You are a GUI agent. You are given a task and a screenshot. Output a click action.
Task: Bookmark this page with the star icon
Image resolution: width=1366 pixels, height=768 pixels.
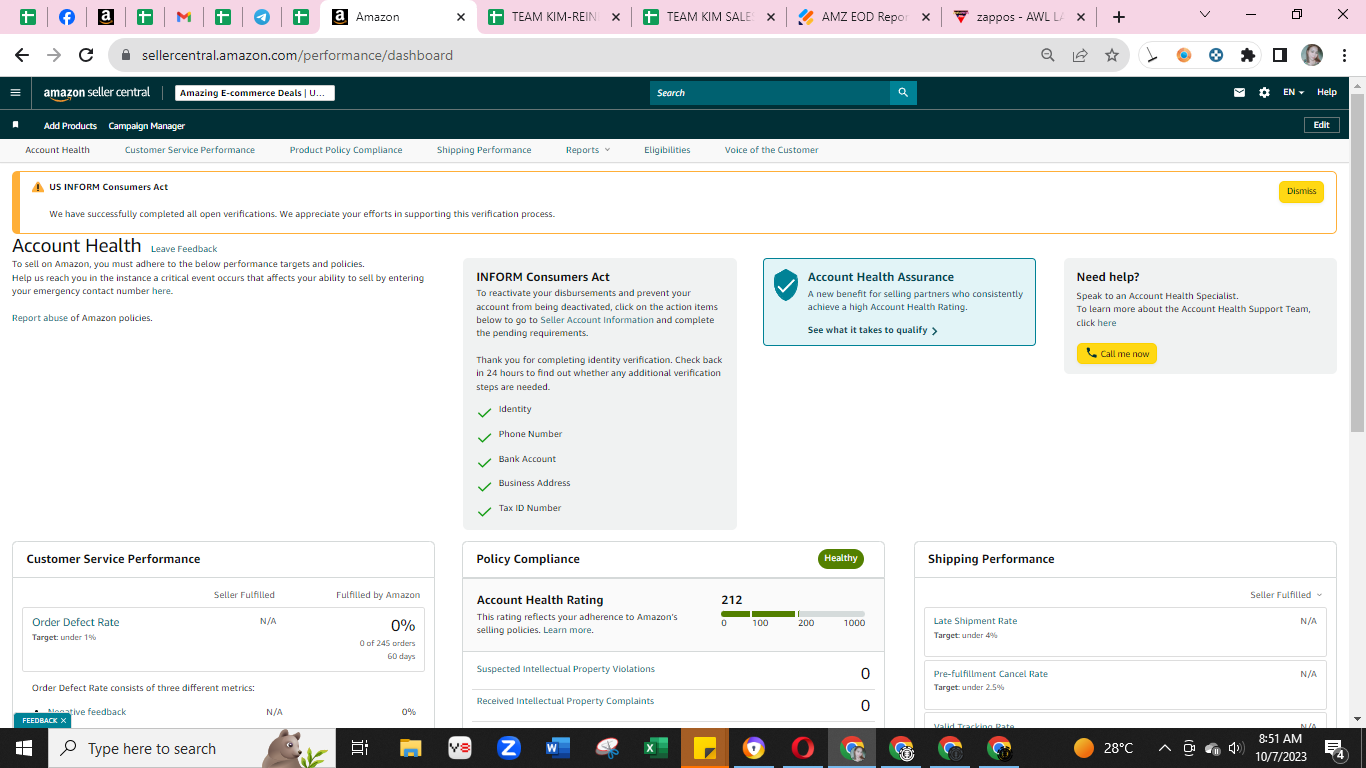(x=1112, y=55)
